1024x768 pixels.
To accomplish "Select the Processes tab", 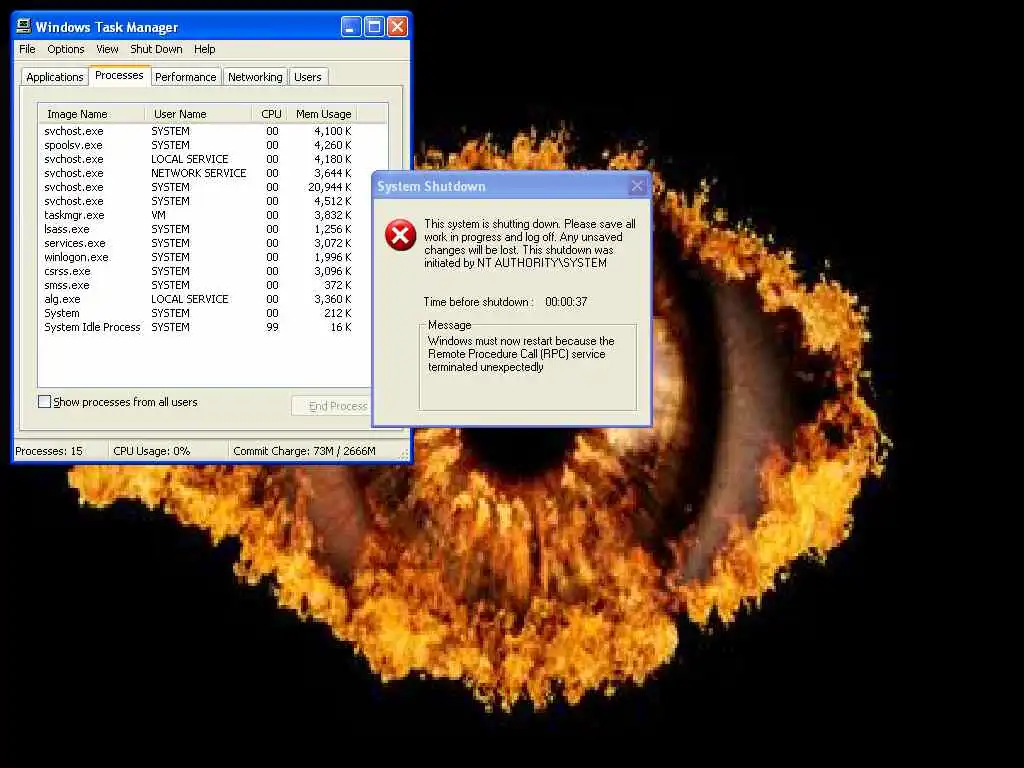I will pos(120,75).
